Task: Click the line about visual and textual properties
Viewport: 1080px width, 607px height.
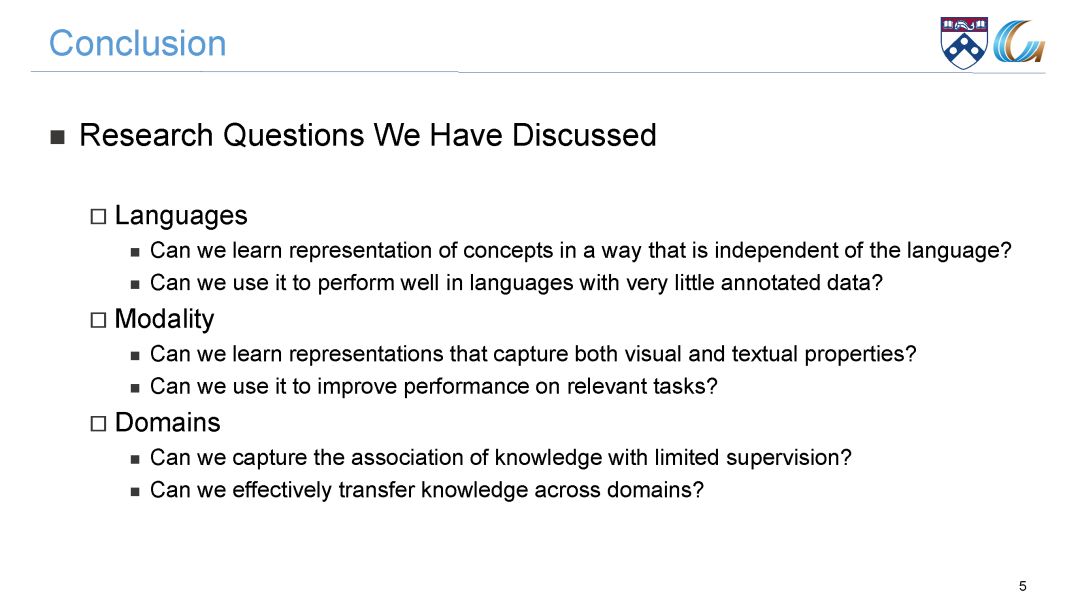Action: (x=533, y=353)
